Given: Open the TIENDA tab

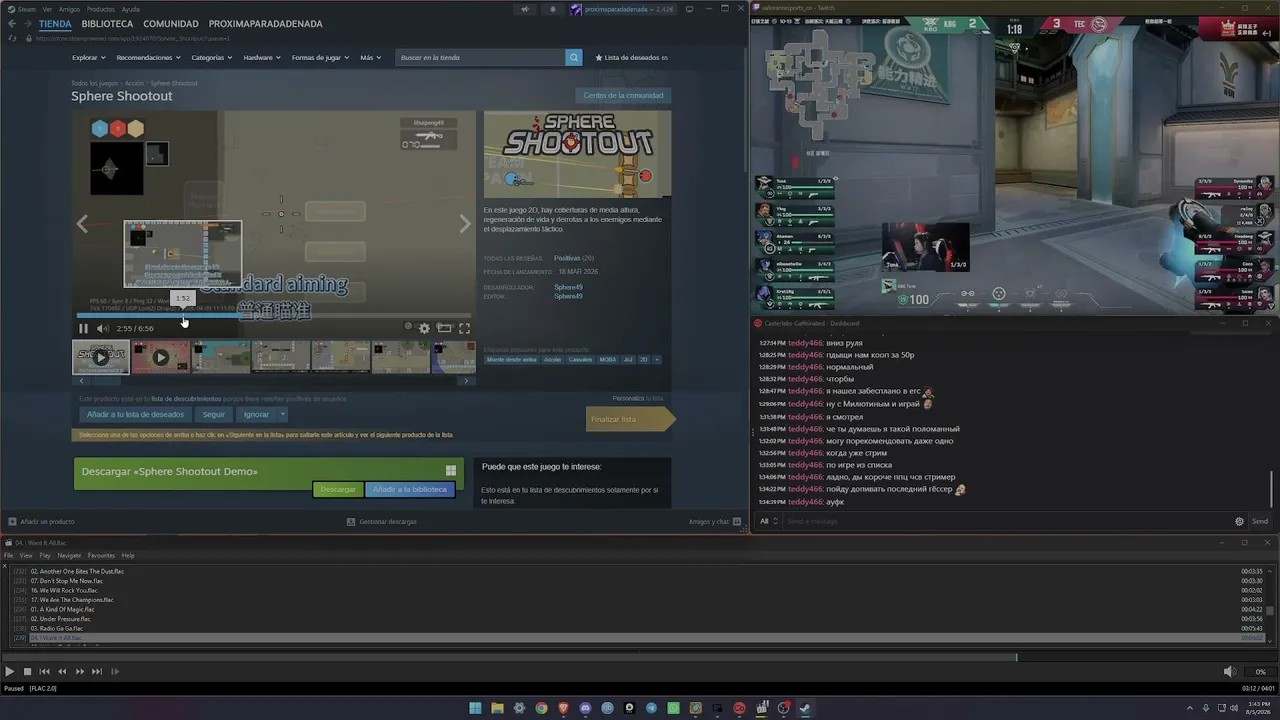Looking at the screenshot, I should pyautogui.click(x=55, y=24).
